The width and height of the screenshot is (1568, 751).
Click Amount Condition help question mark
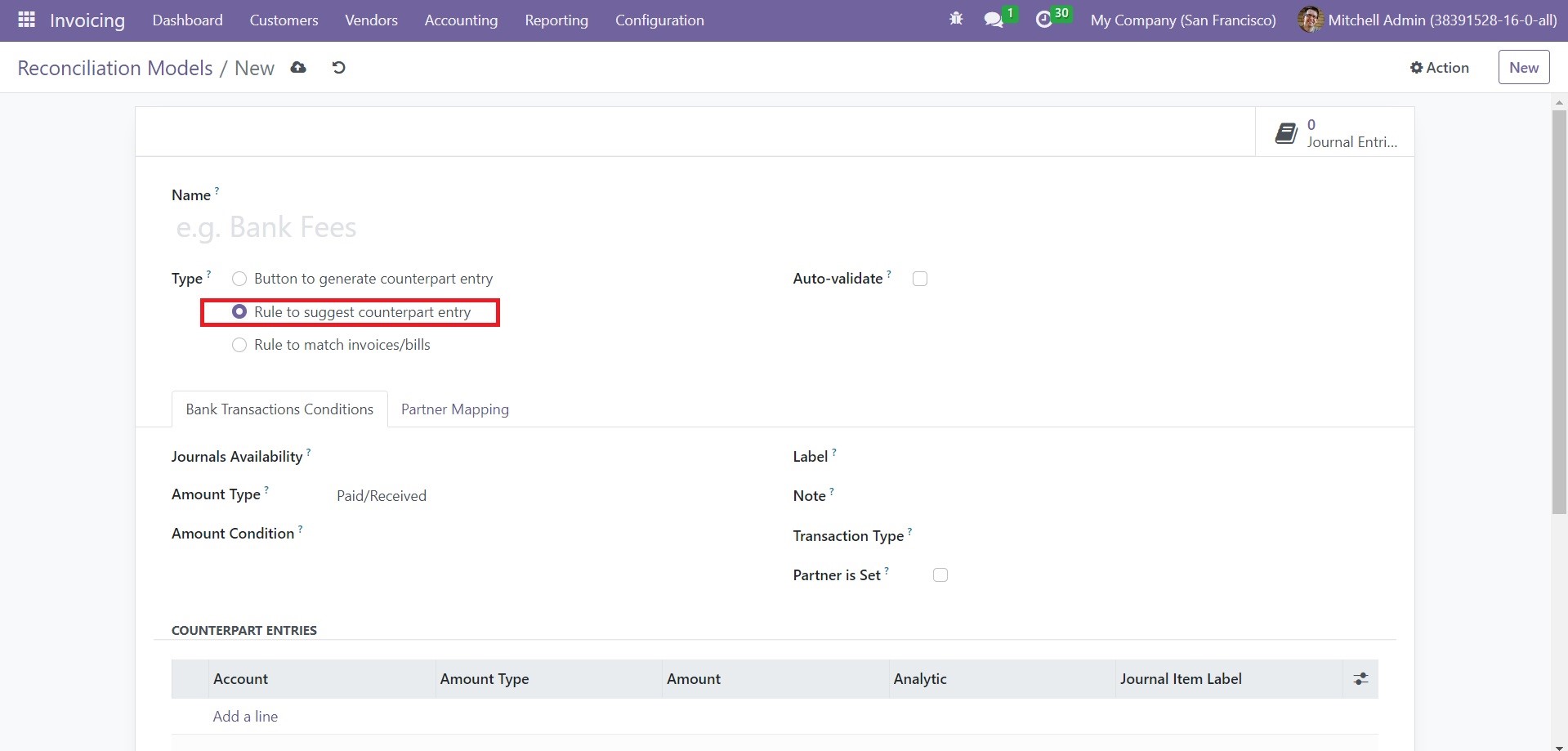click(x=300, y=529)
